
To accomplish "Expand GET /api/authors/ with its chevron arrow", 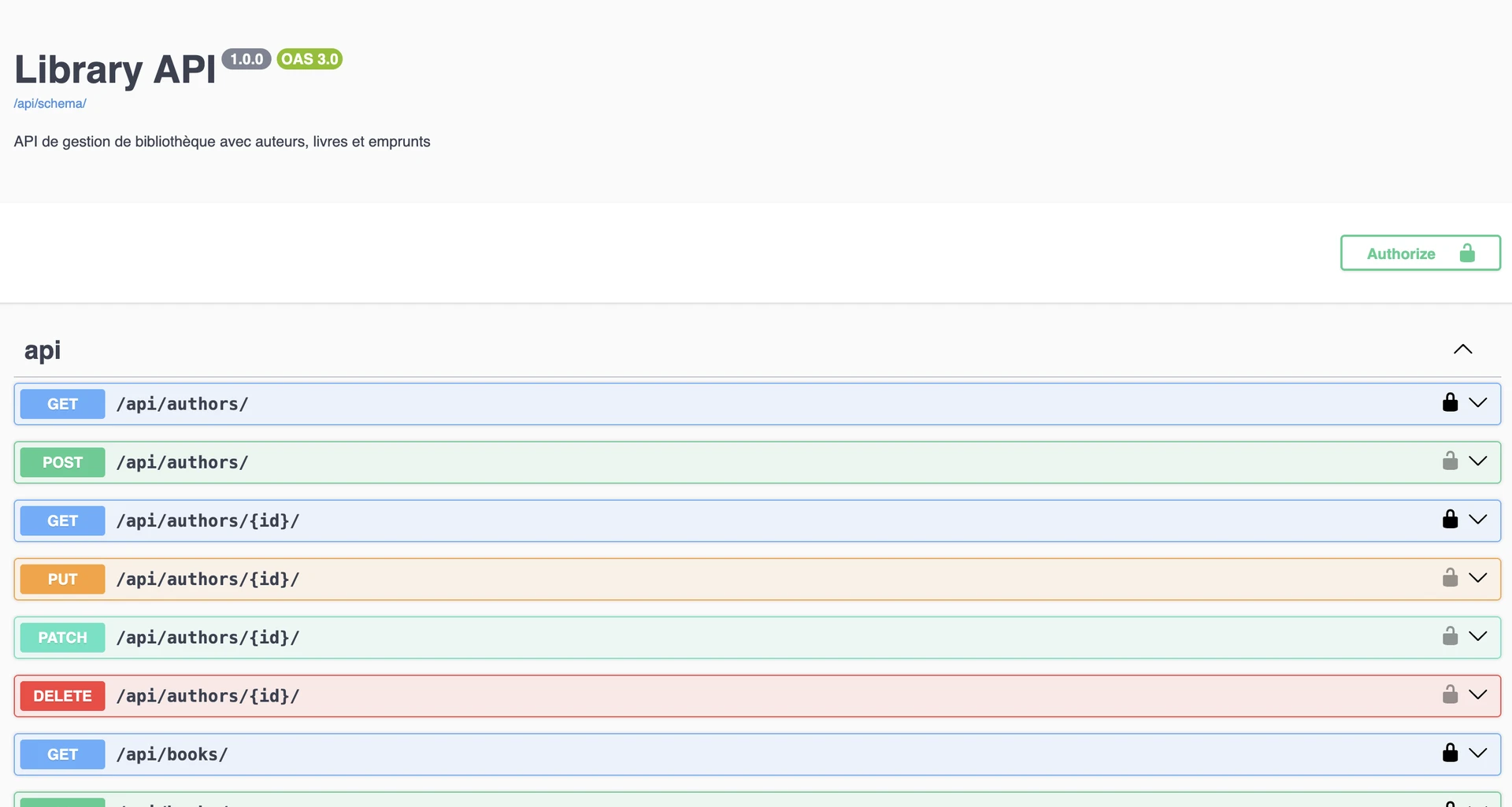I will (x=1478, y=403).
